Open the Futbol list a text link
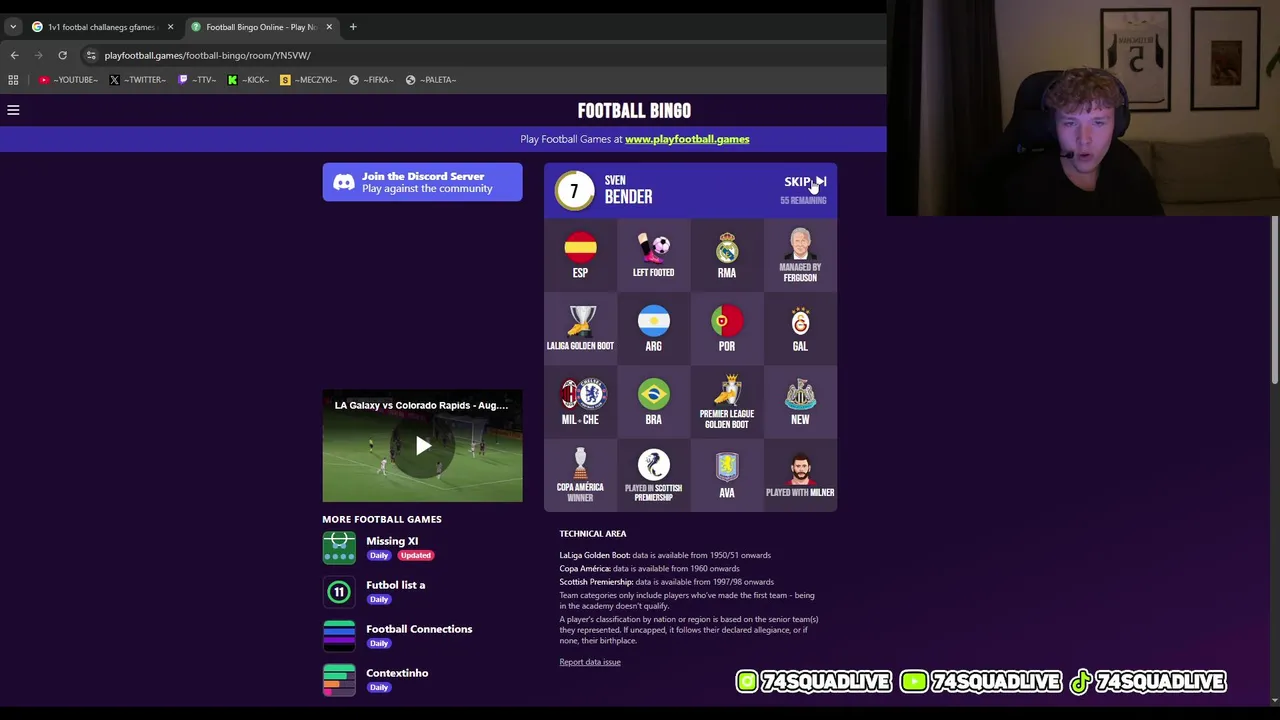This screenshot has height=720, width=1280. click(x=395, y=585)
